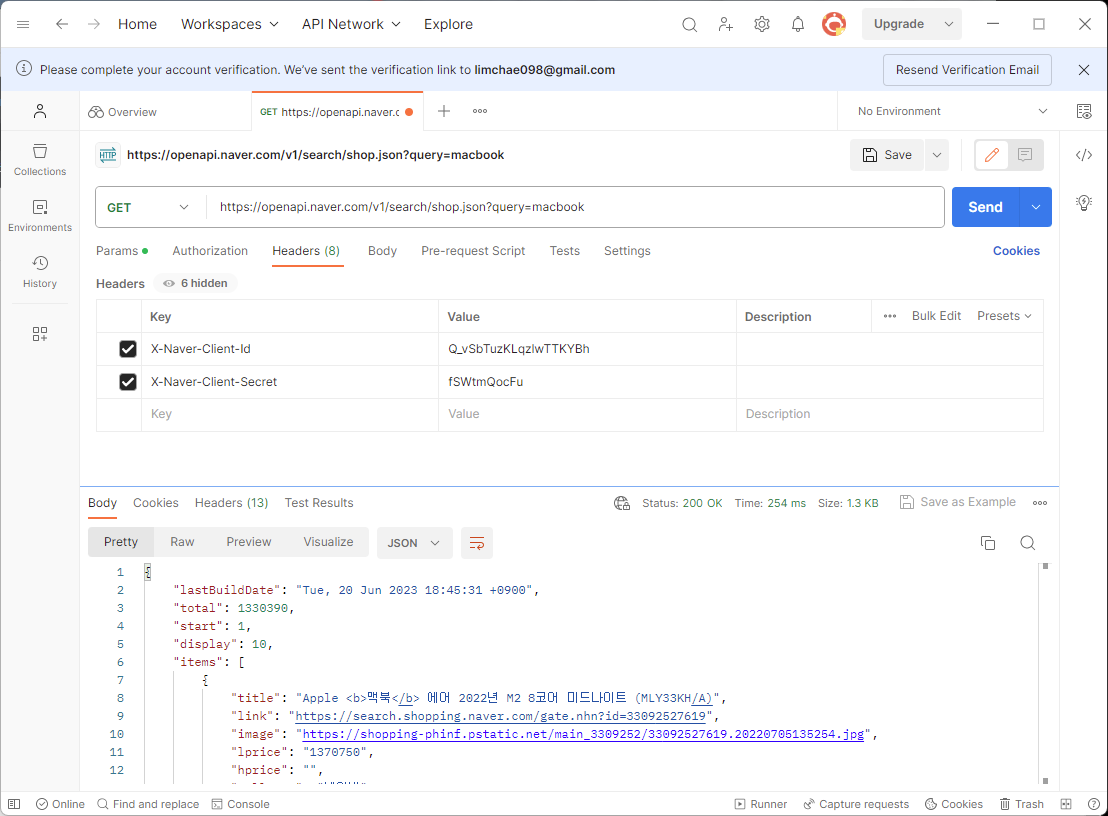
Task: Click the response body vertical scrollbar
Action: pyautogui.click(x=1045, y=673)
